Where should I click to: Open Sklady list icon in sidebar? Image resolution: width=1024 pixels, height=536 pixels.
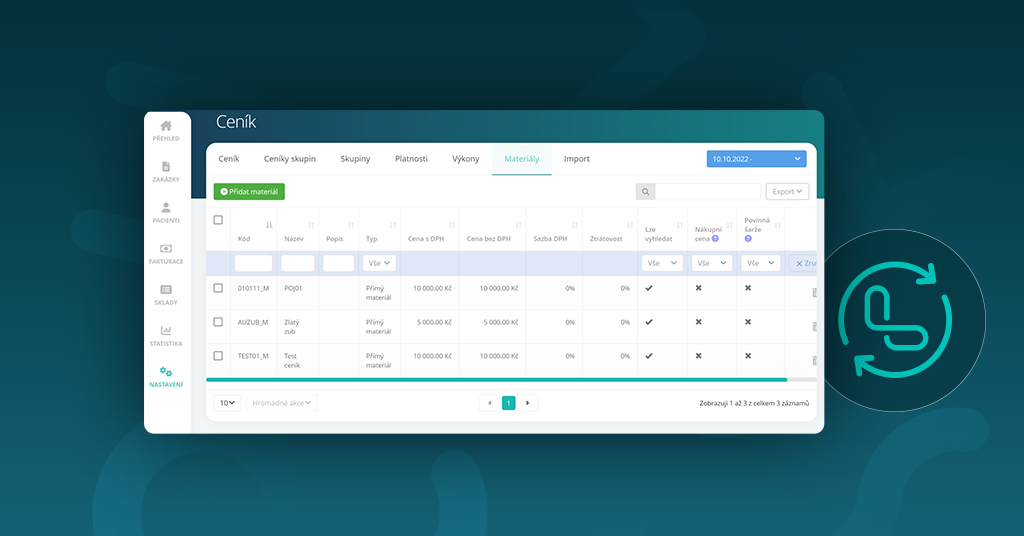click(166, 290)
